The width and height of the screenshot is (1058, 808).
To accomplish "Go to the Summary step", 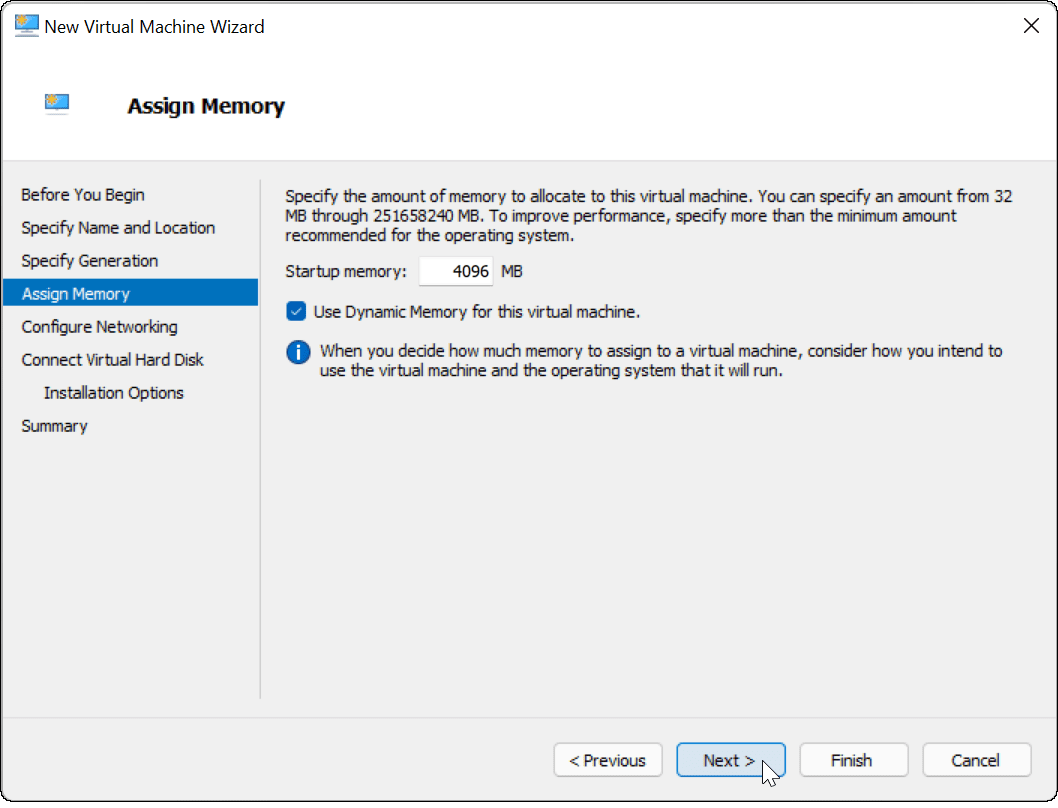I will 54,426.
